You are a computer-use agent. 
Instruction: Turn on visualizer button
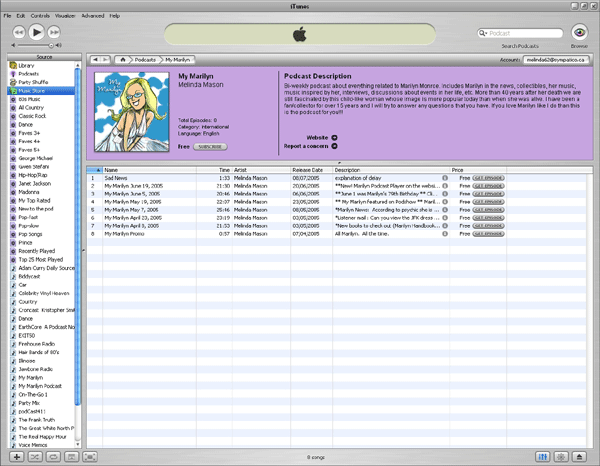(561, 457)
